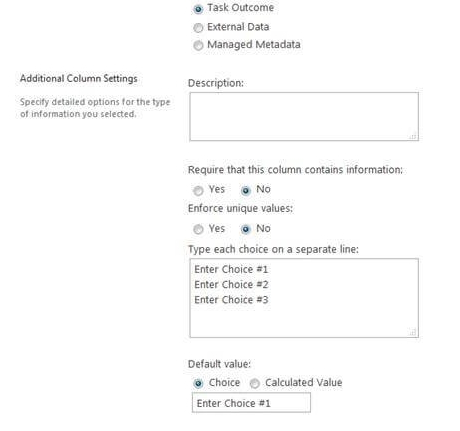Screen dimensions: 460x431
Task: Select Choice as the default value type
Action: (198, 384)
